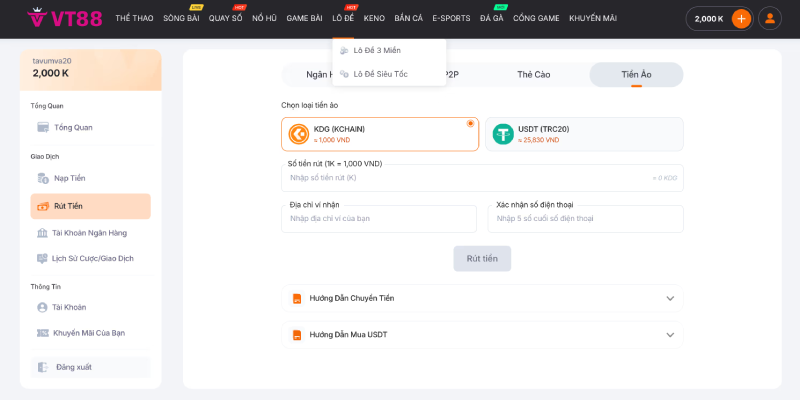The height and width of the screenshot is (400, 800).
Task: Click the Khuyến Mãi Của Bạn ticket icon
Action: click(43, 333)
